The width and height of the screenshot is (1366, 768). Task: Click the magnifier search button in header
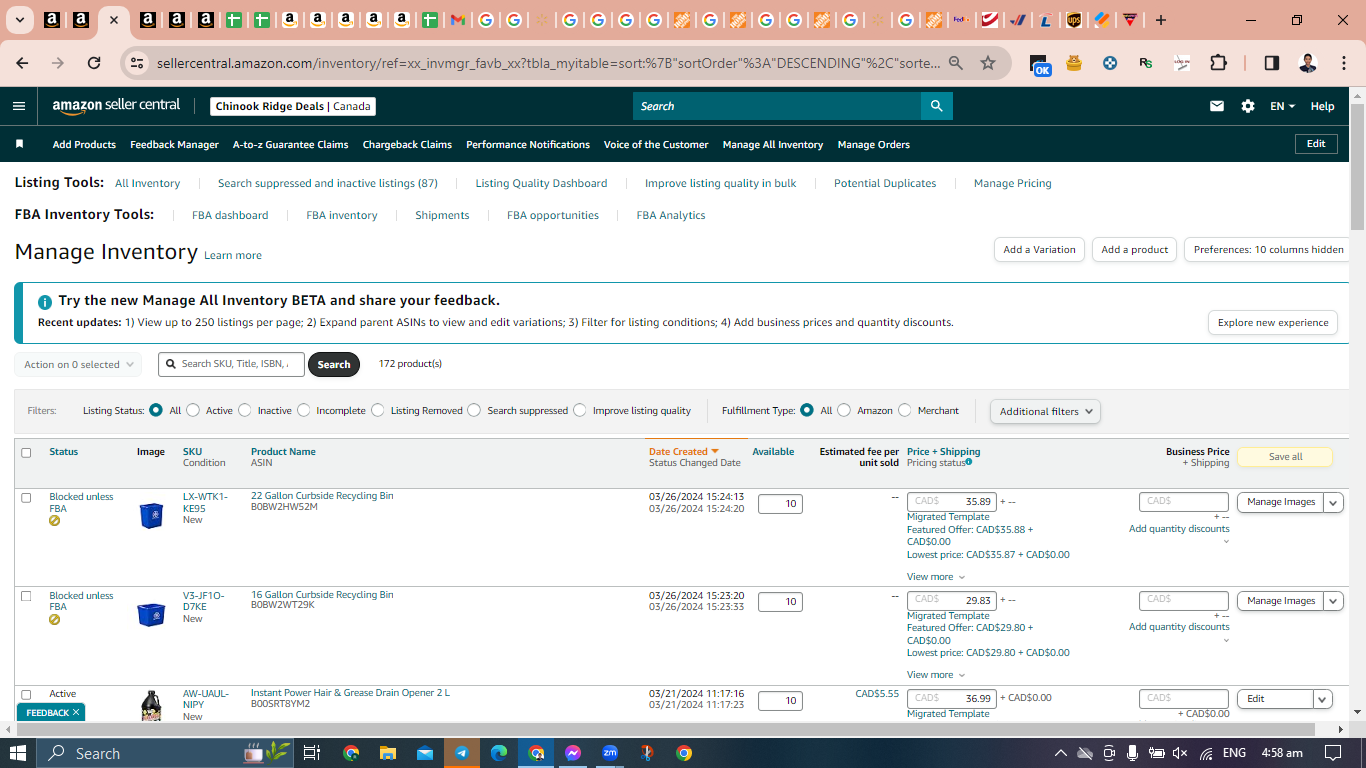click(x=936, y=106)
